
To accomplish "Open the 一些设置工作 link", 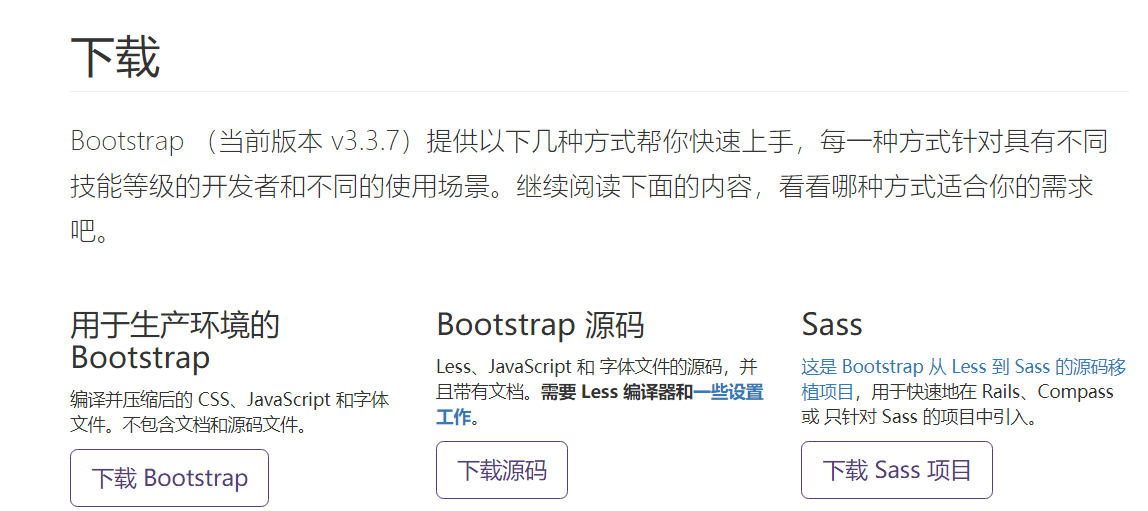I will [599, 405].
